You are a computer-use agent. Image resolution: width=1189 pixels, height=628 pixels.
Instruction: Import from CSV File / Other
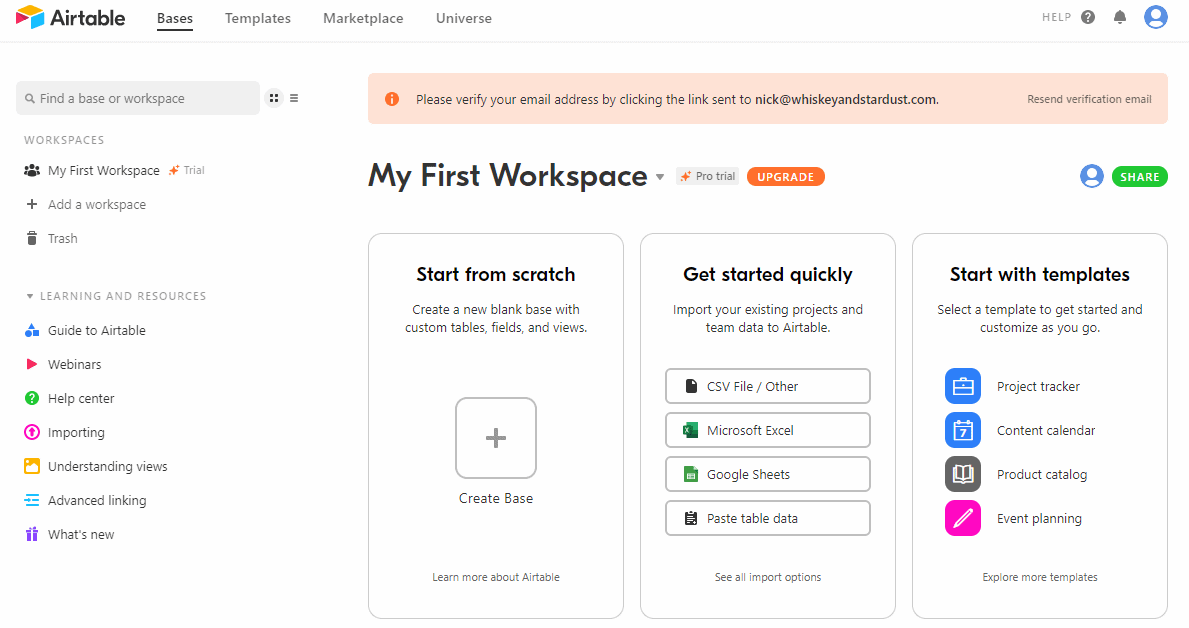click(768, 386)
